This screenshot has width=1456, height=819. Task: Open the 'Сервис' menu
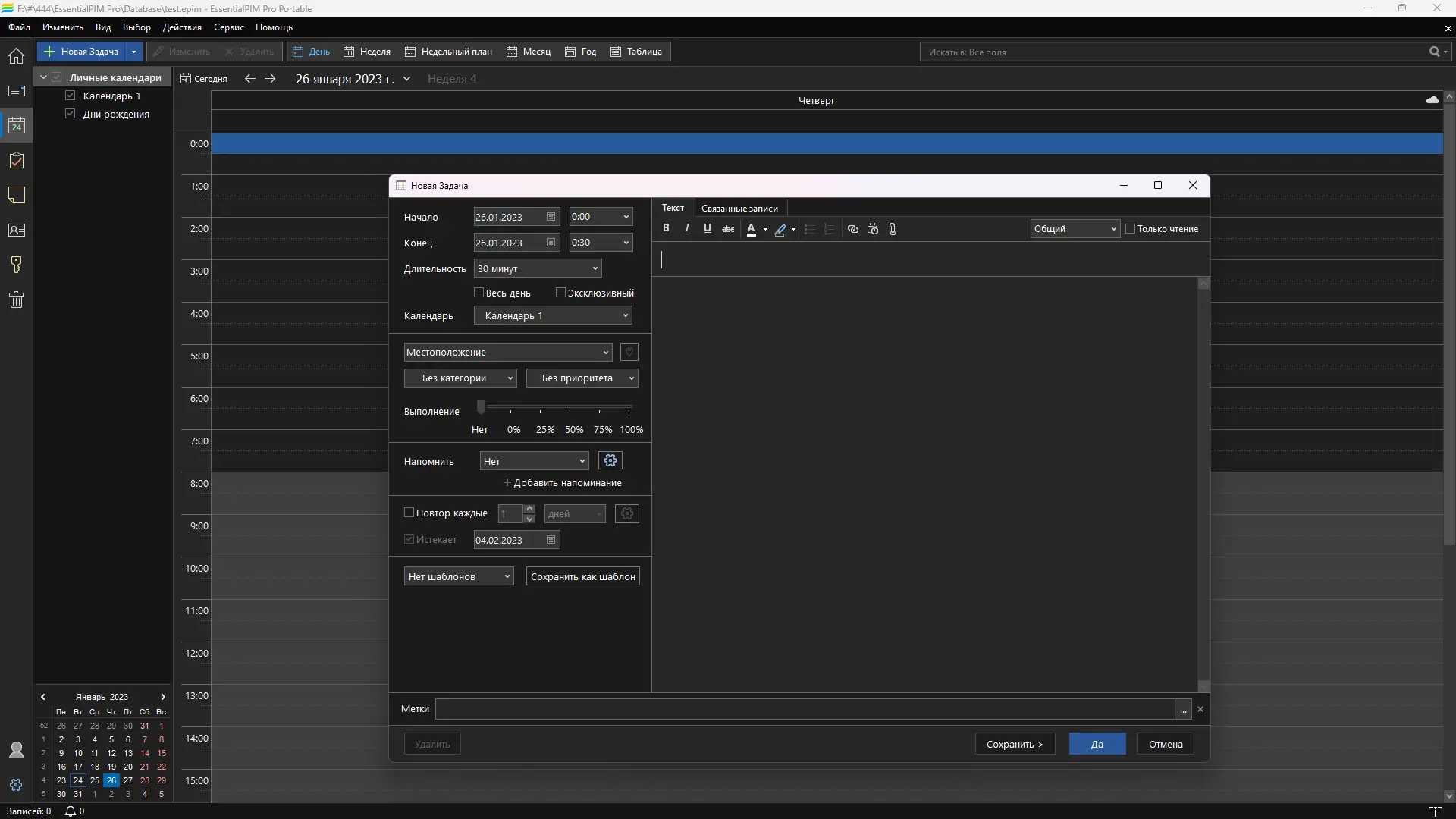228,27
